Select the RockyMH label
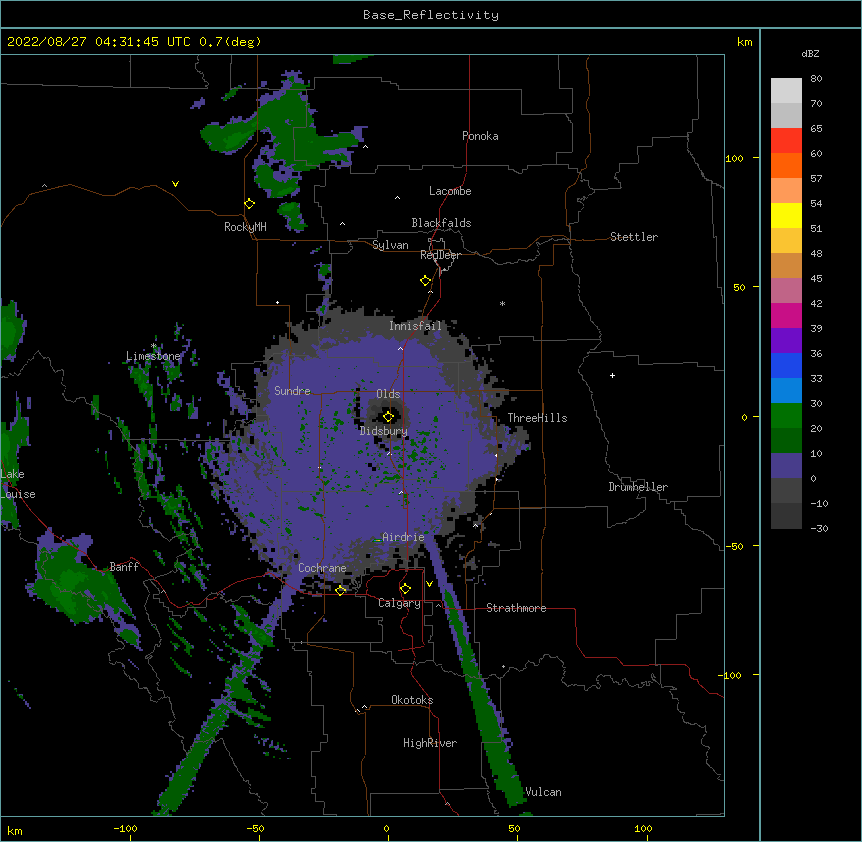862x842 pixels. click(245, 227)
